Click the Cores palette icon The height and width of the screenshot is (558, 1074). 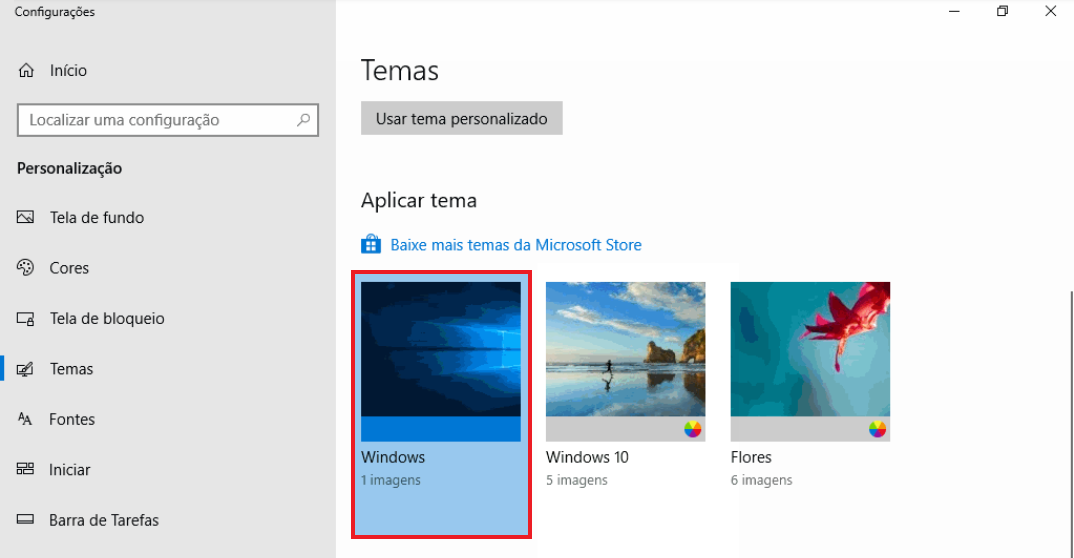(x=25, y=268)
